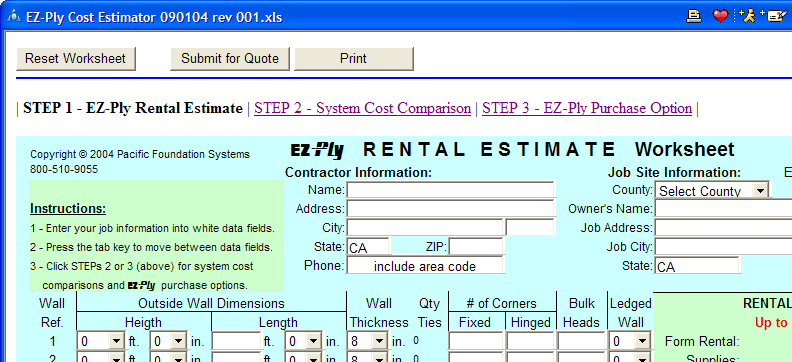792x362 pixels.
Task: Click into the Owner's Name field
Action: (x=723, y=209)
